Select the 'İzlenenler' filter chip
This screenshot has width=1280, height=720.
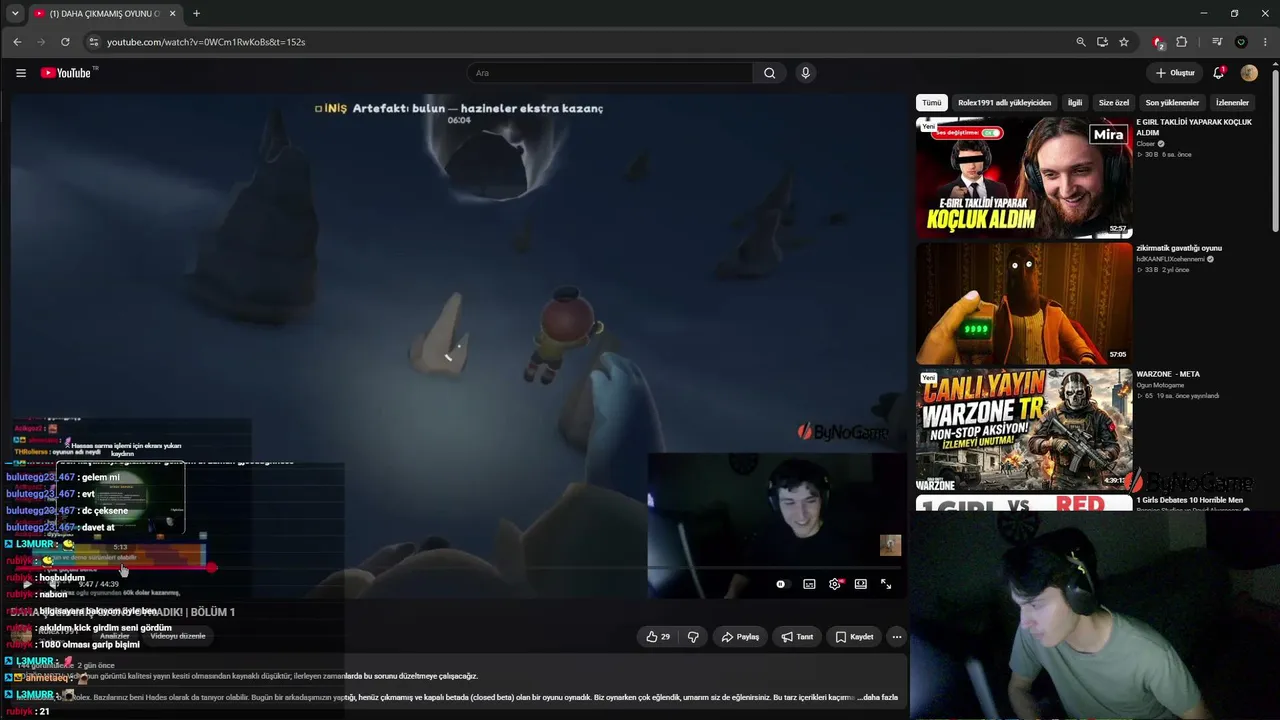click(x=1232, y=103)
